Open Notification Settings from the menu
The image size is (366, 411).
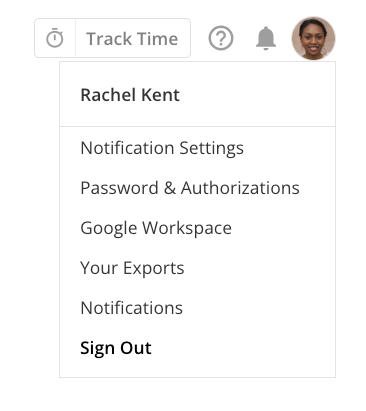[162, 148]
